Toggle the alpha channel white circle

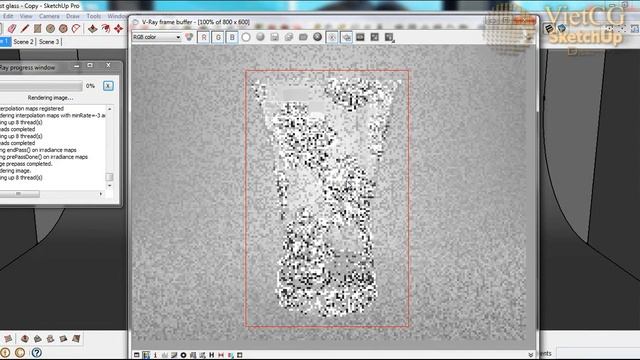point(246,37)
